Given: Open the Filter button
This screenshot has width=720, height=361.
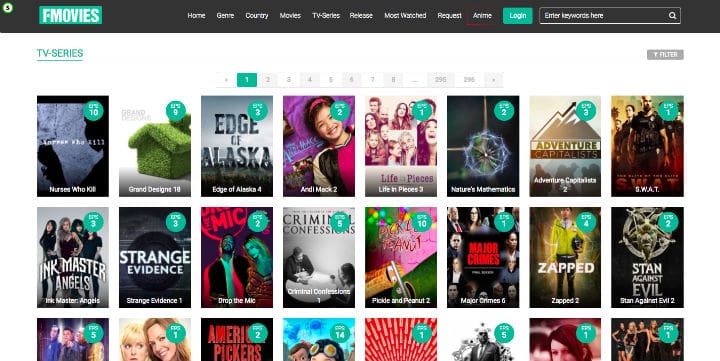Looking at the screenshot, I should [x=665, y=55].
